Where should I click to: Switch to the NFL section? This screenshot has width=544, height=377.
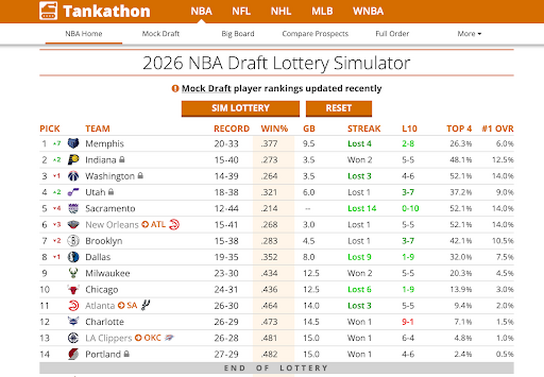[x=241, y=11]
